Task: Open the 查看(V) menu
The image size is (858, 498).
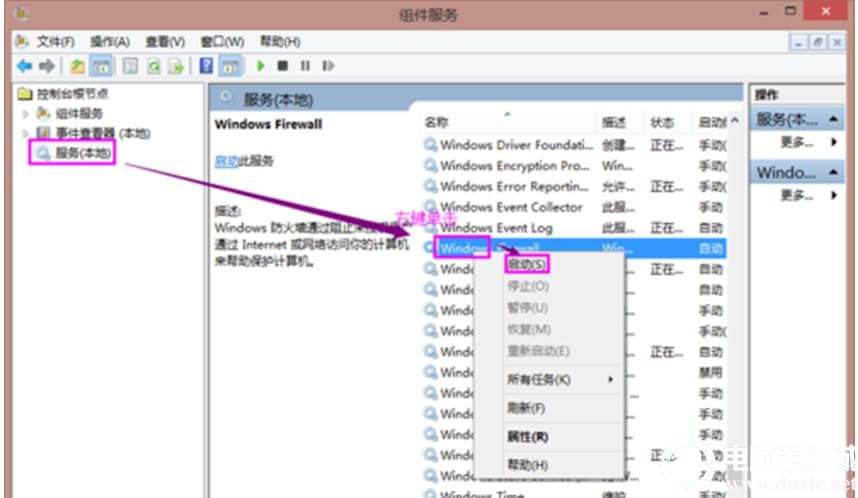Action: pyautogui.click(x=165, y=42)
